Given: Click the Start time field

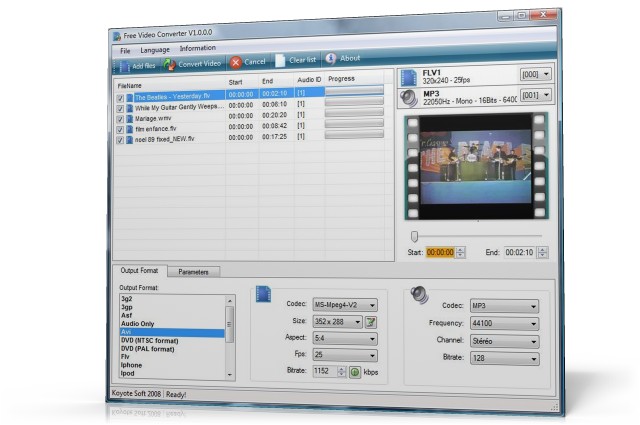Looking at the screenshot, I should [440, 252].
